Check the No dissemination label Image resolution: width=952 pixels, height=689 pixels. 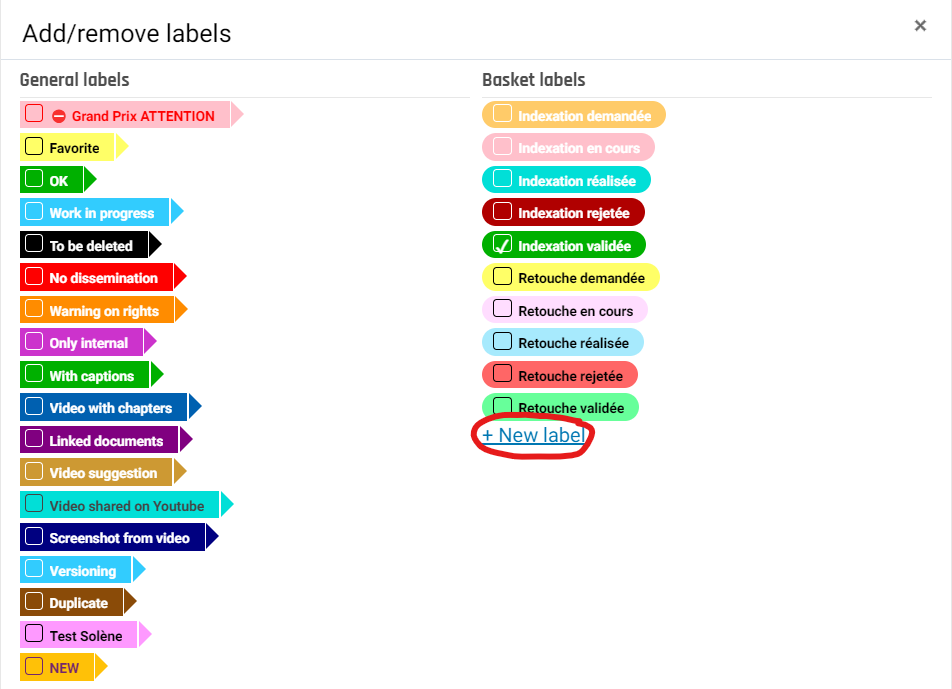pyautogui.click(x=34, y=277)
